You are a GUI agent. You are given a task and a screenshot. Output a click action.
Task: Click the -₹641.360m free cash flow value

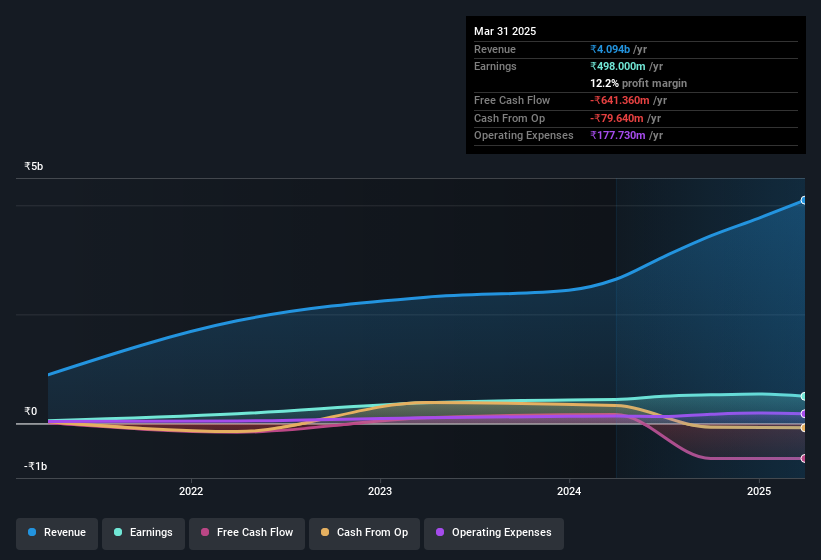coord(620,100)
